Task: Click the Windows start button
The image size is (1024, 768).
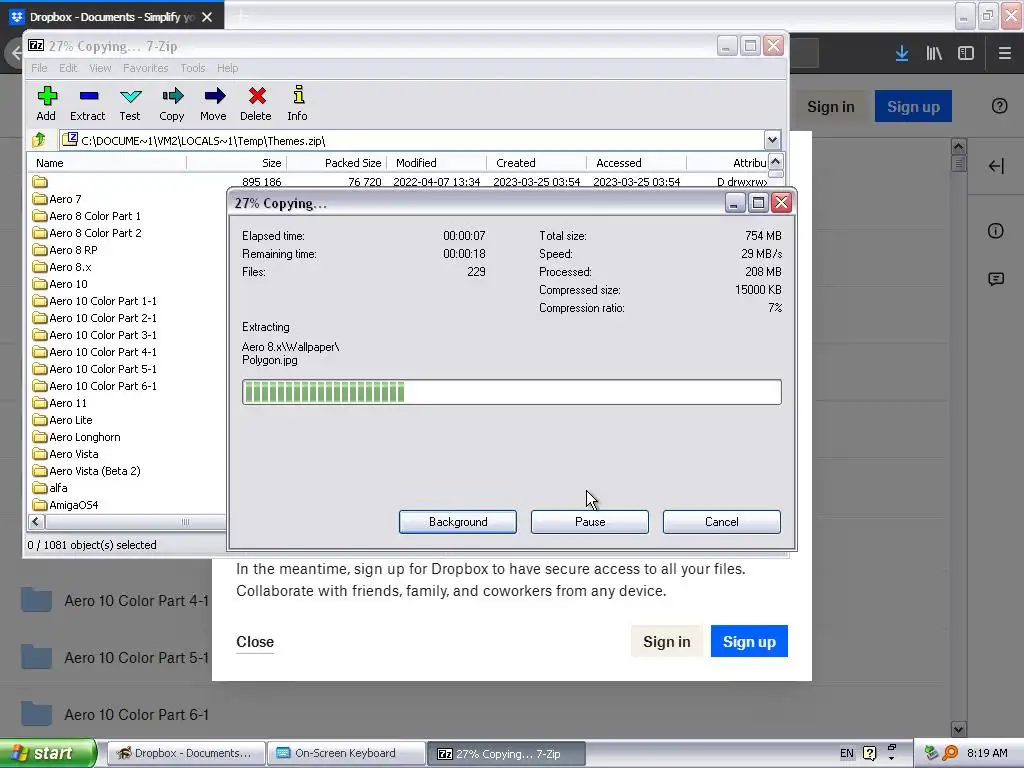Action: pos(48,753)
